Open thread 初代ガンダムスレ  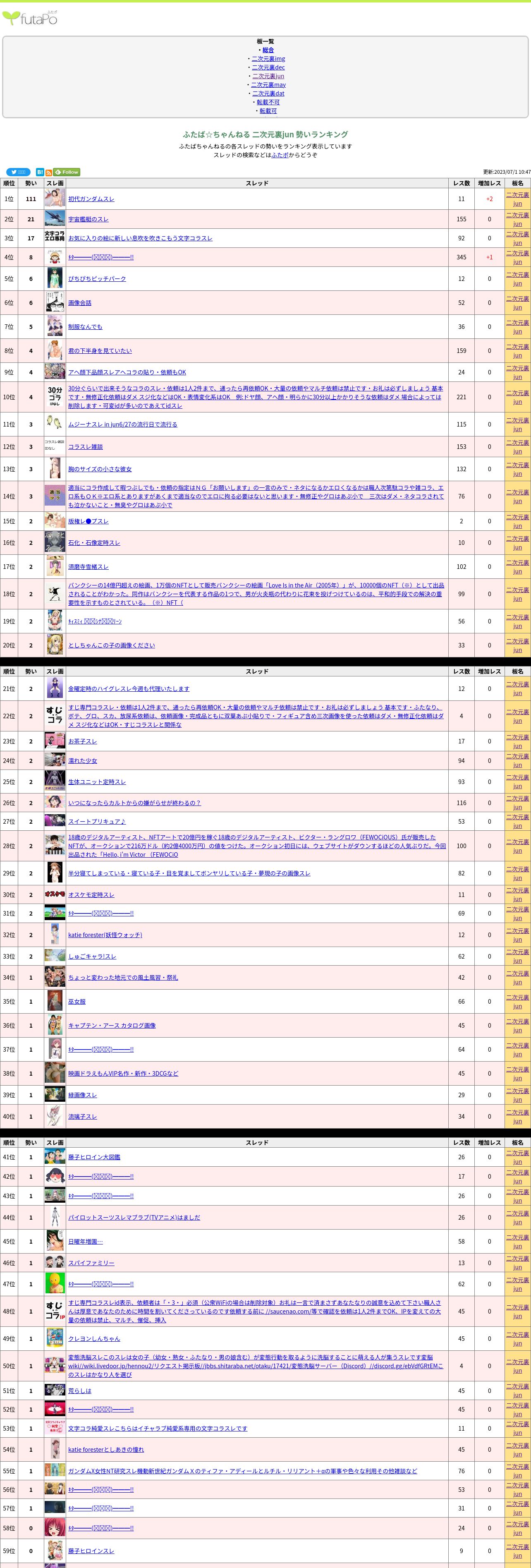coord(91,199)
